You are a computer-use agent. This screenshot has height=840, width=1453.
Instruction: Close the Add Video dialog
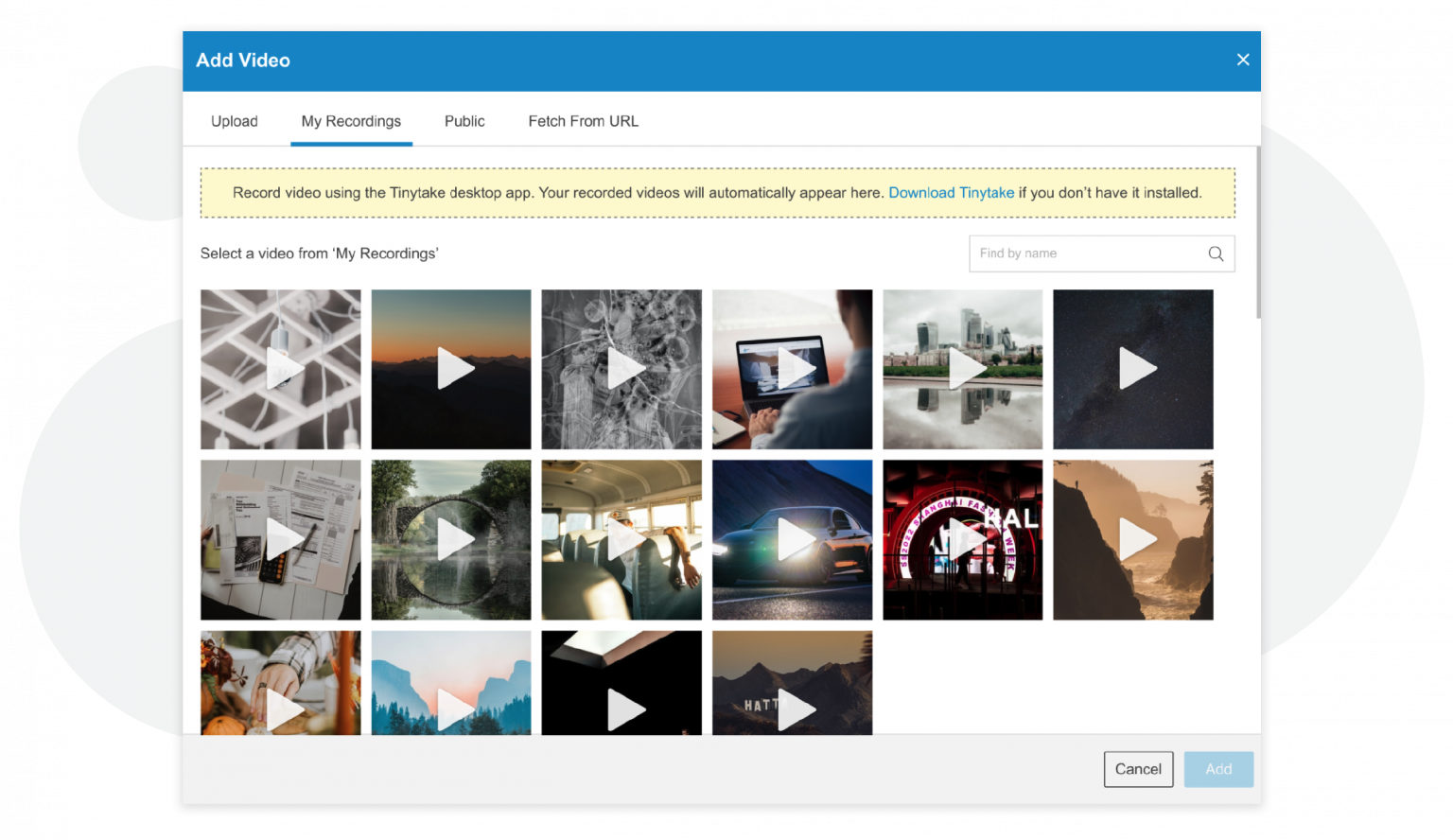click(1243, 60)
